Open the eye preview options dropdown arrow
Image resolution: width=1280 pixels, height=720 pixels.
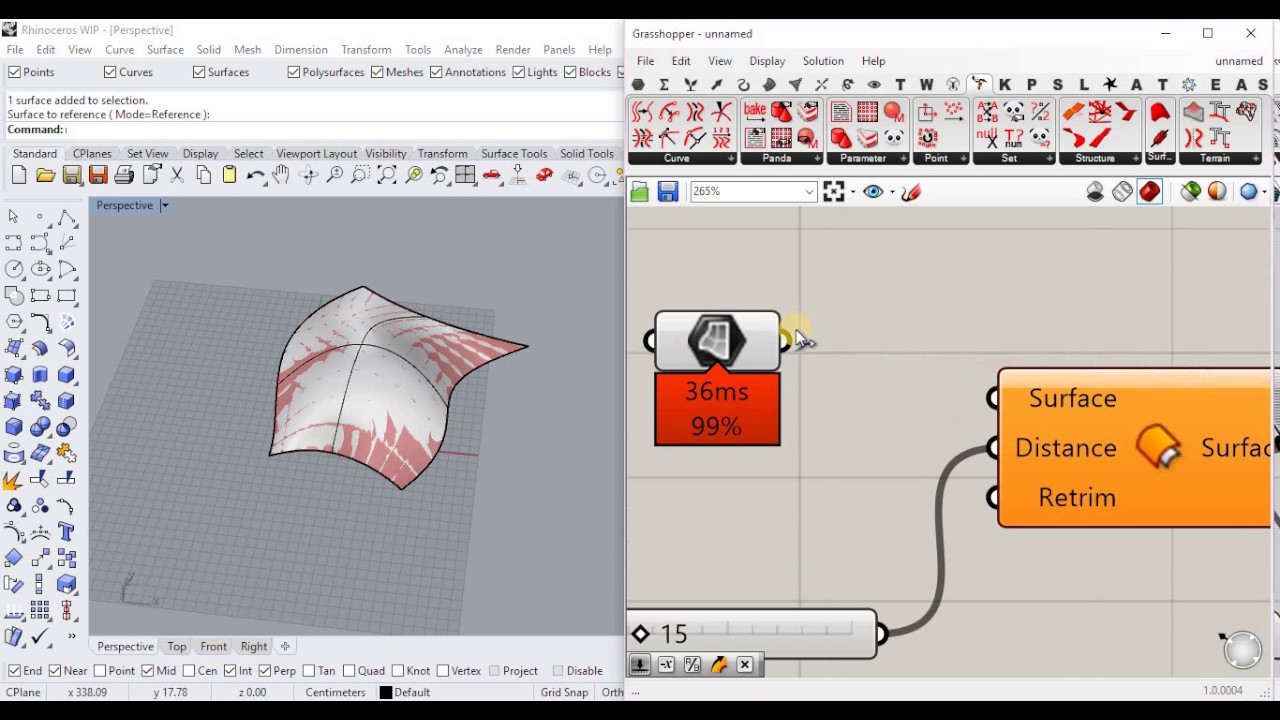pyautogui.click(x=891, y=192)
